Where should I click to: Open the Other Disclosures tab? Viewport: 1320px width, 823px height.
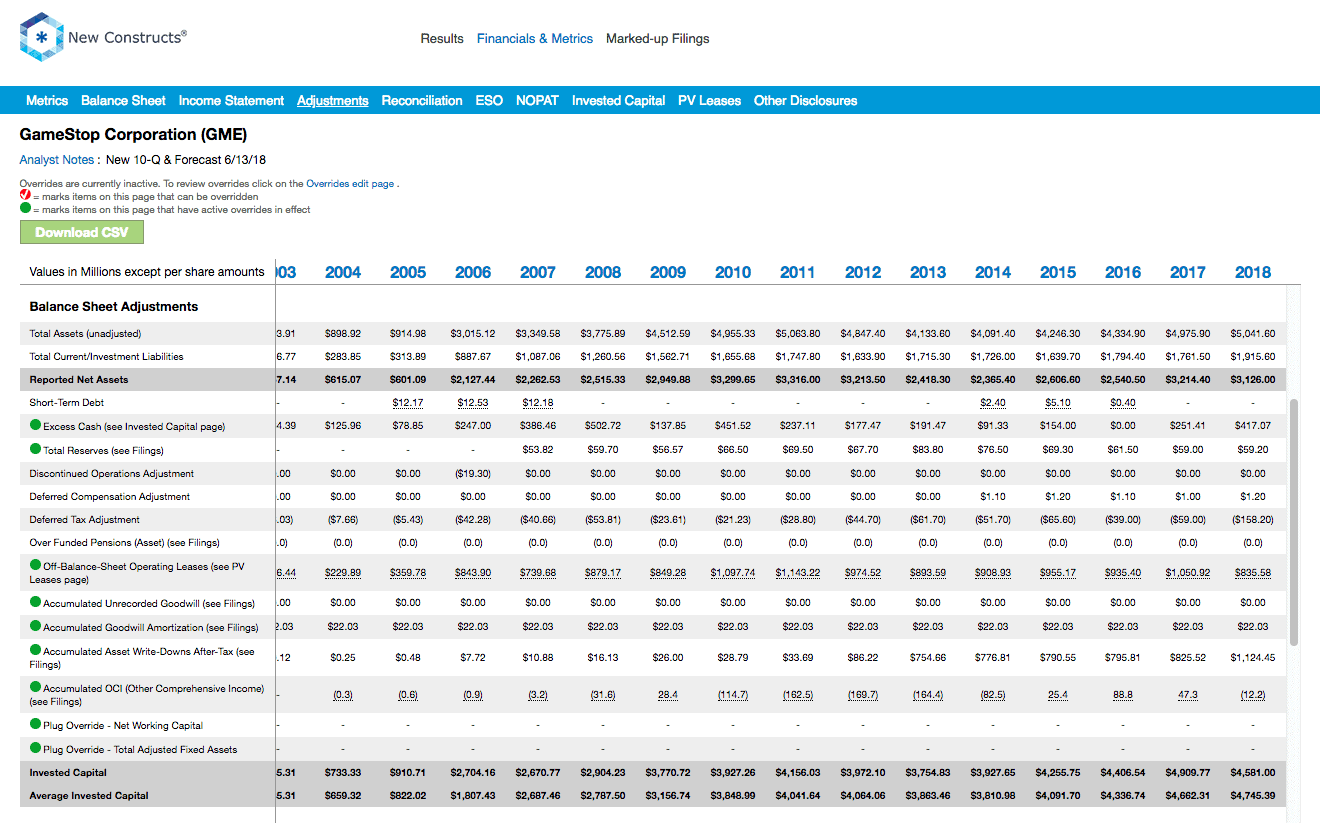[805, 101]
